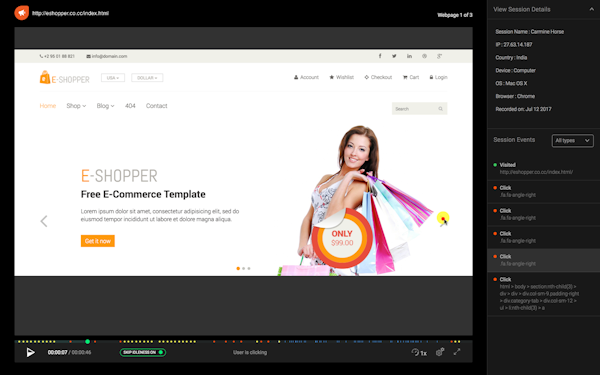The height and width of the screenshot is (375, 600).
Task: Enter fullscreen with the expand arrows icon
Action: click(x=457, y=352)
